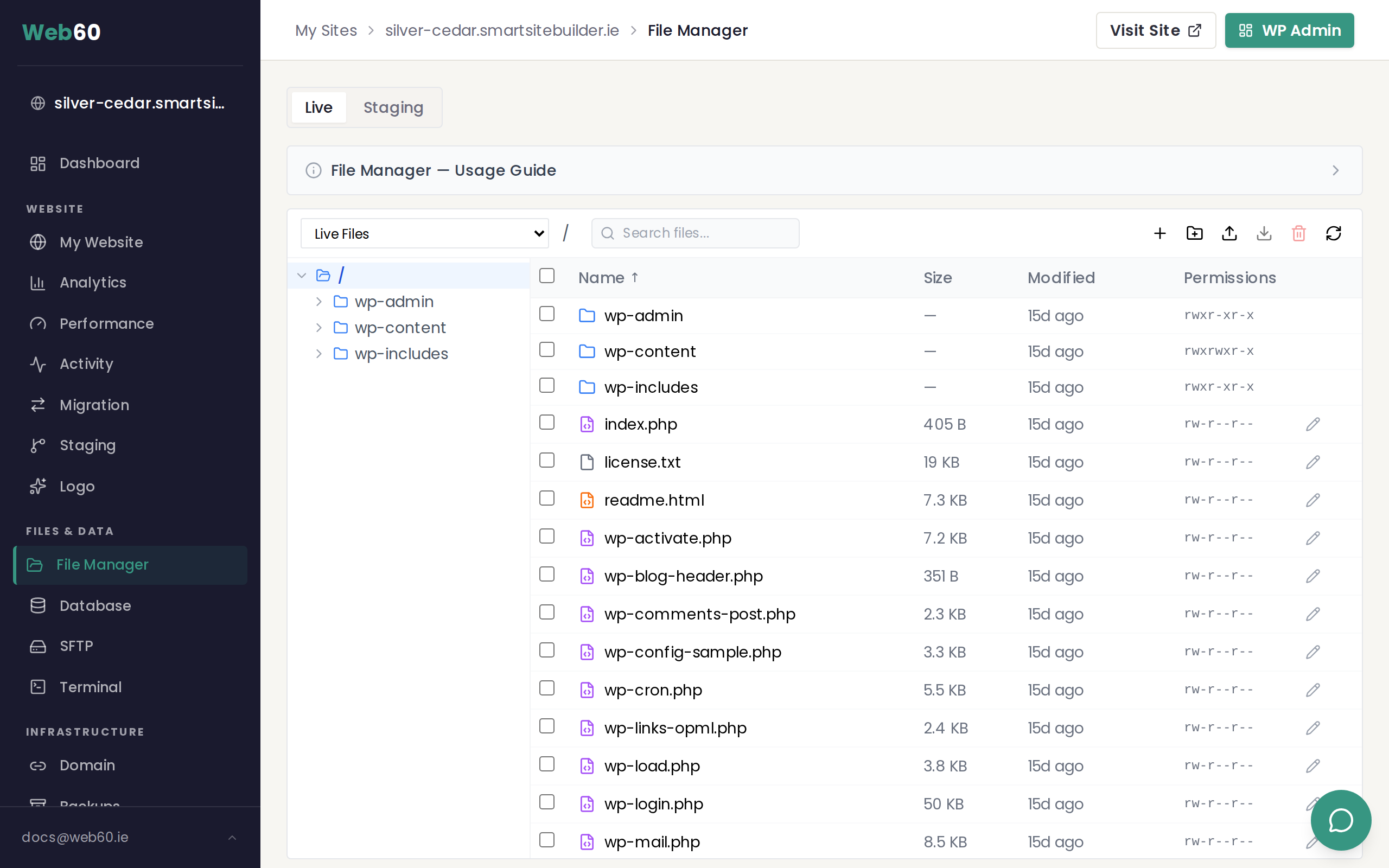
Task: Click the red delete trash icon
Action: click(x=1299, y=233)
